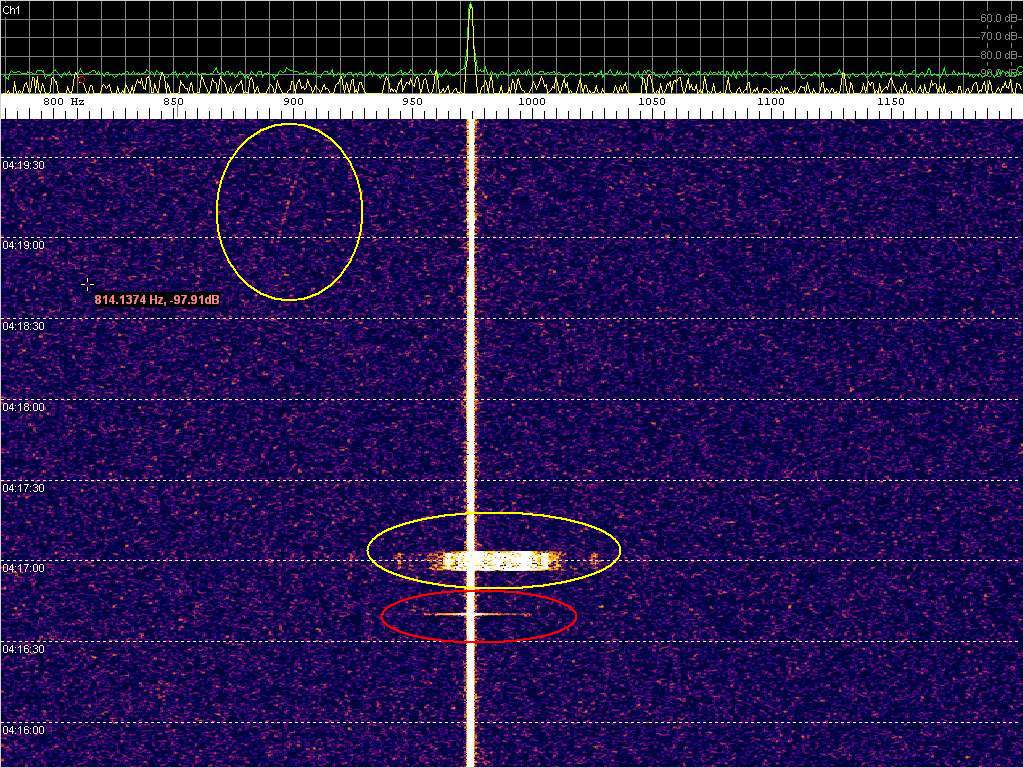1024x768 pixels.
Task: Click the 814.1374 Hz readout label
Action: [x=157, y=299]
